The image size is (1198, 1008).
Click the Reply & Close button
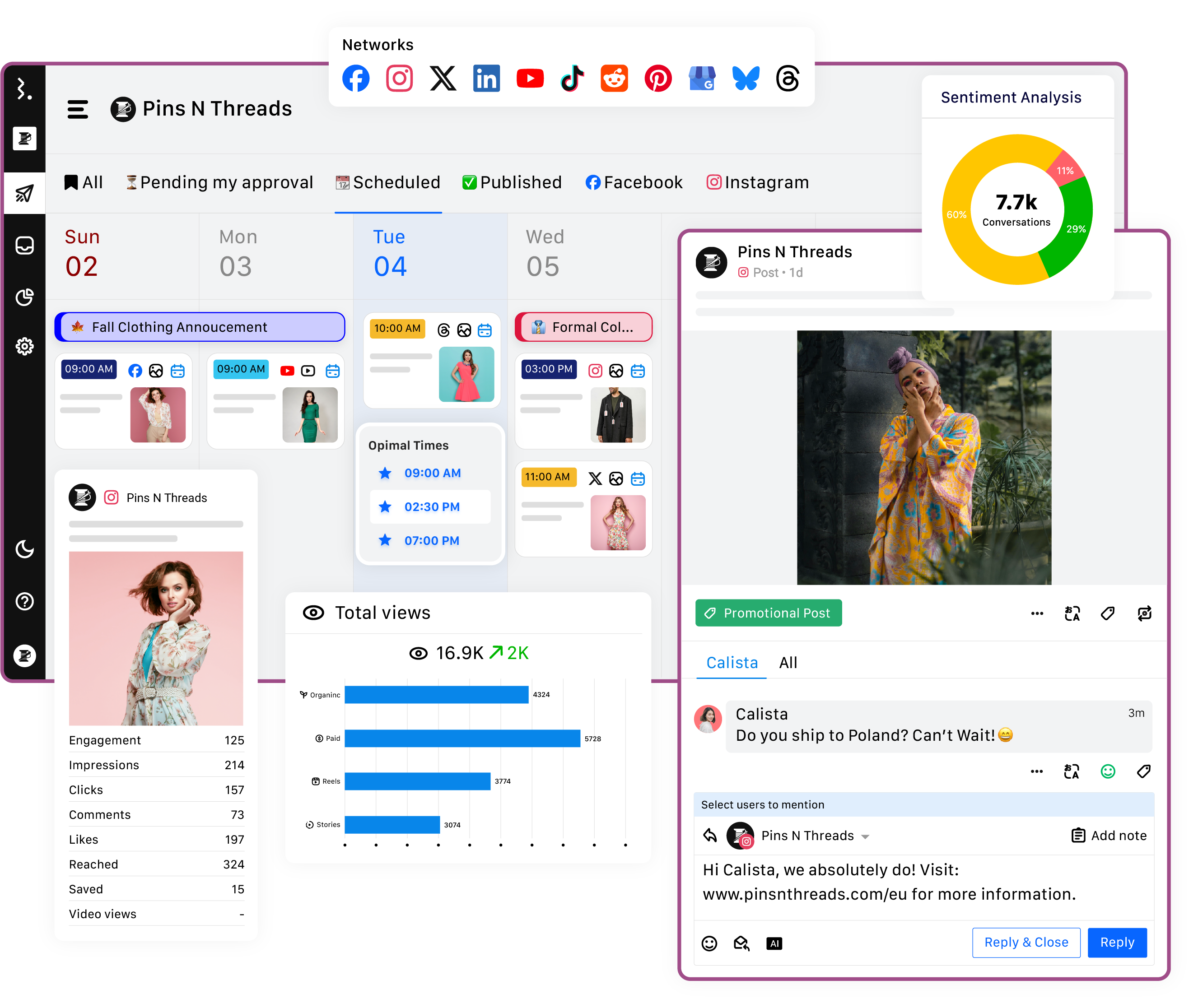(1026, 943)
